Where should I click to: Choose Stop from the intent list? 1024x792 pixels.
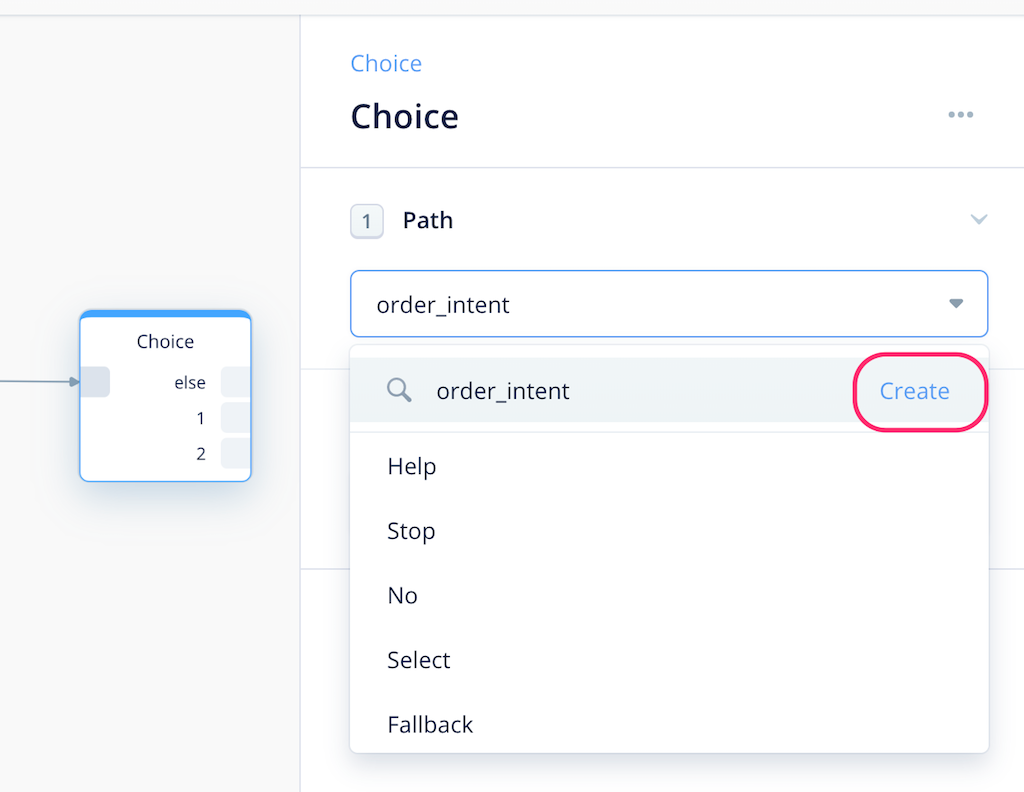[x=411, y=531]
